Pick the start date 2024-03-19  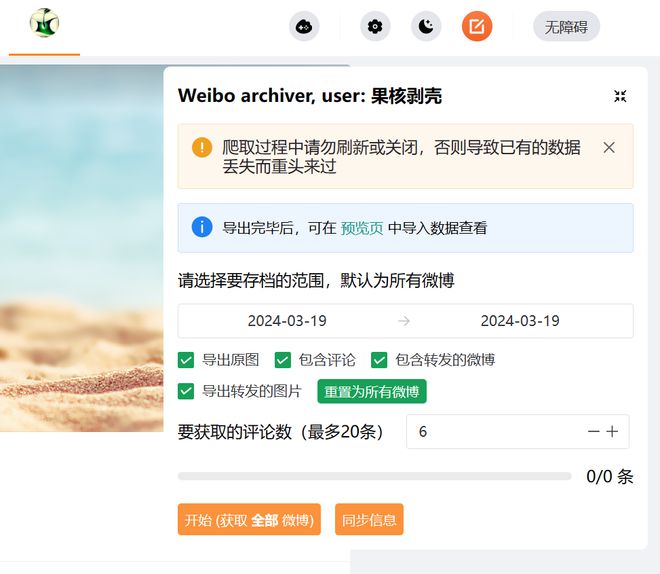click(x=287, y=321)
